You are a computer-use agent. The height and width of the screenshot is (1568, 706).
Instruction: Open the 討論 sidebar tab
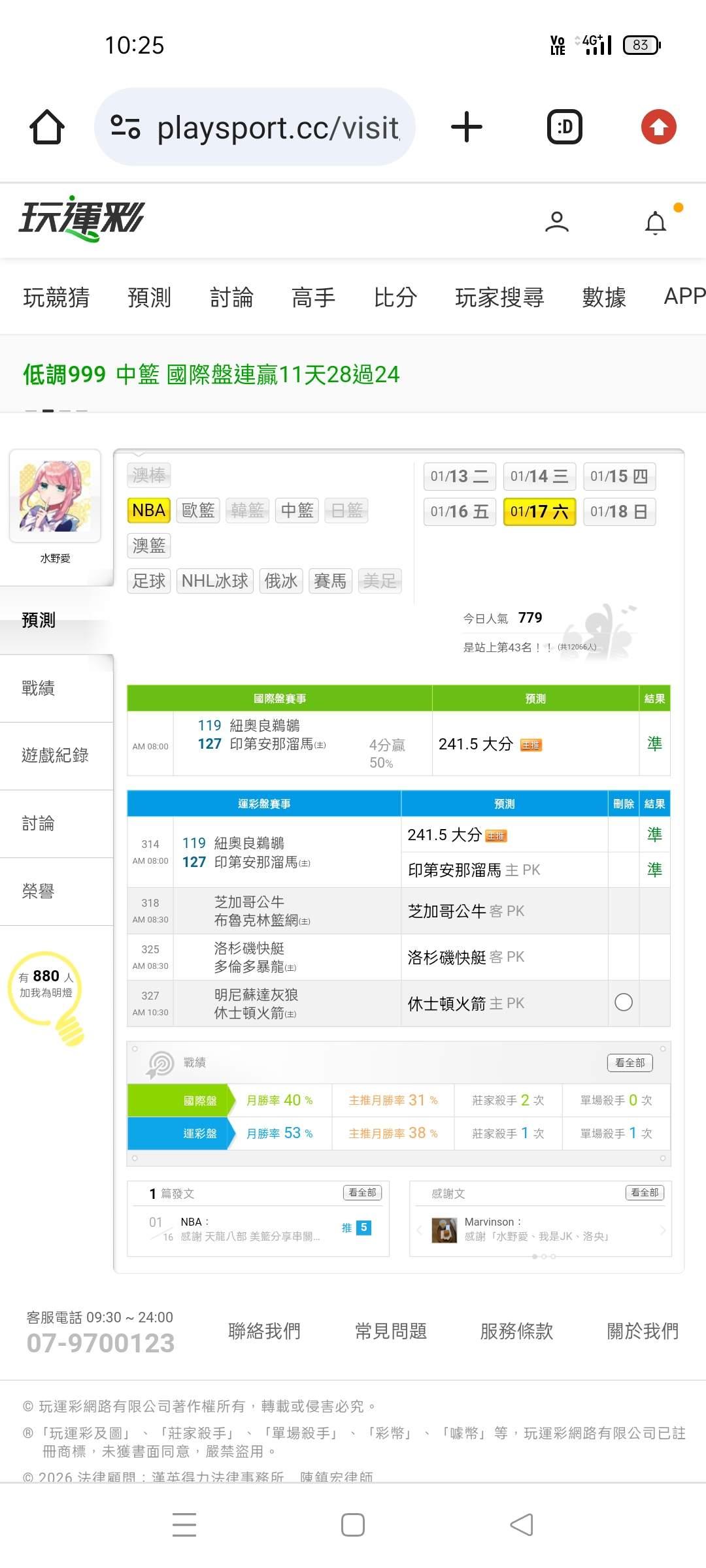coord(56,824)
